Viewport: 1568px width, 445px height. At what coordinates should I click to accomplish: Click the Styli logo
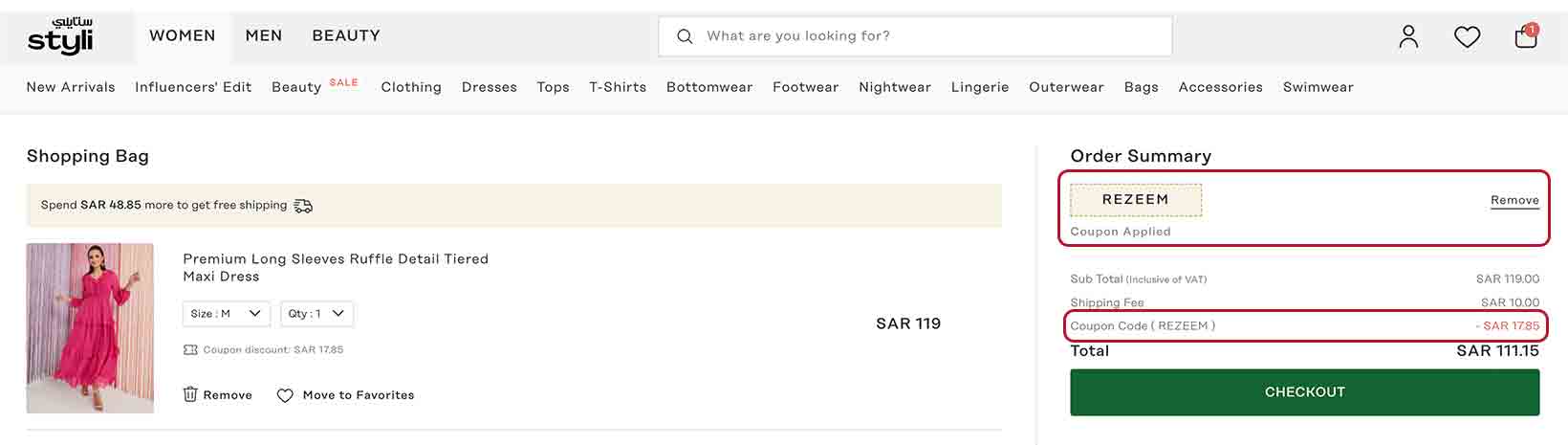tap(60, 37)
